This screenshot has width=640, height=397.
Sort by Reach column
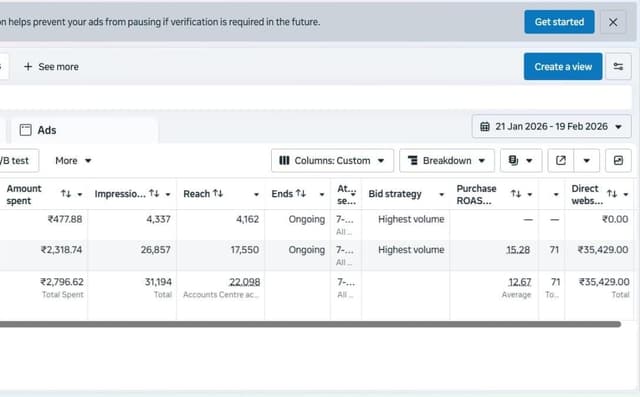(x=218, y=193)
